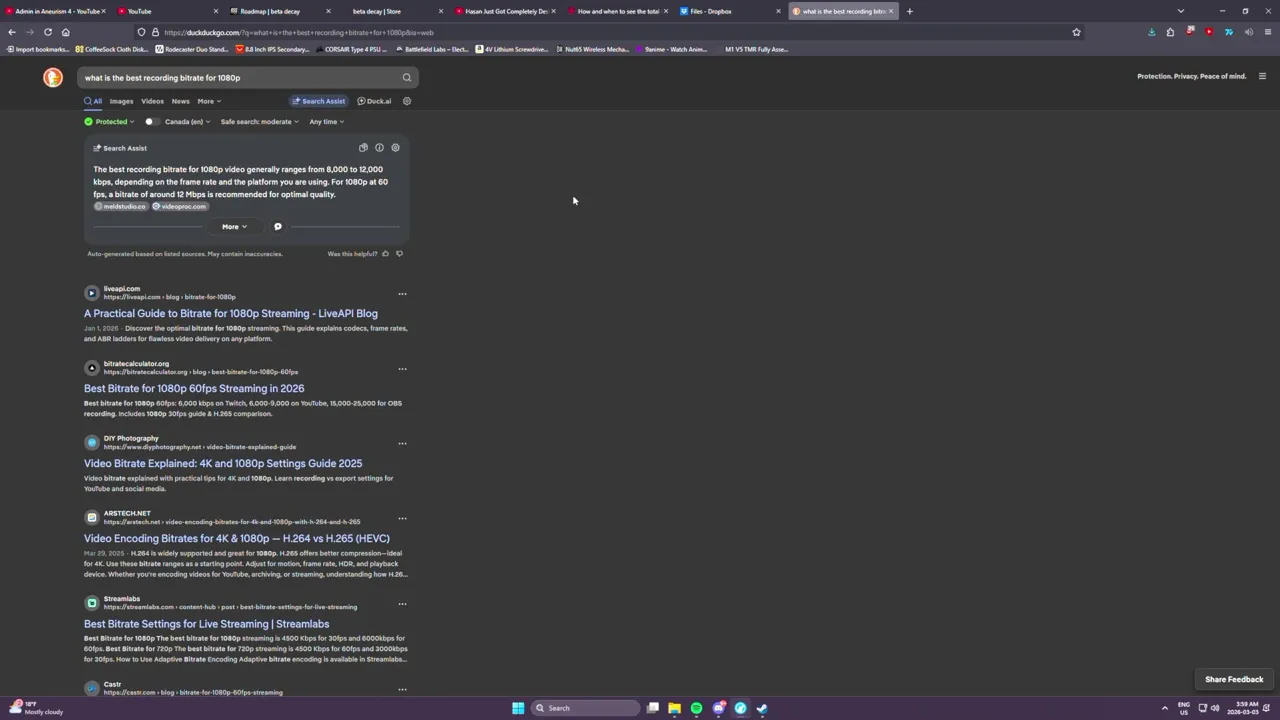
Task: Open Best Bitrate Settings Streamlabs result
Action: pos(206,624)
